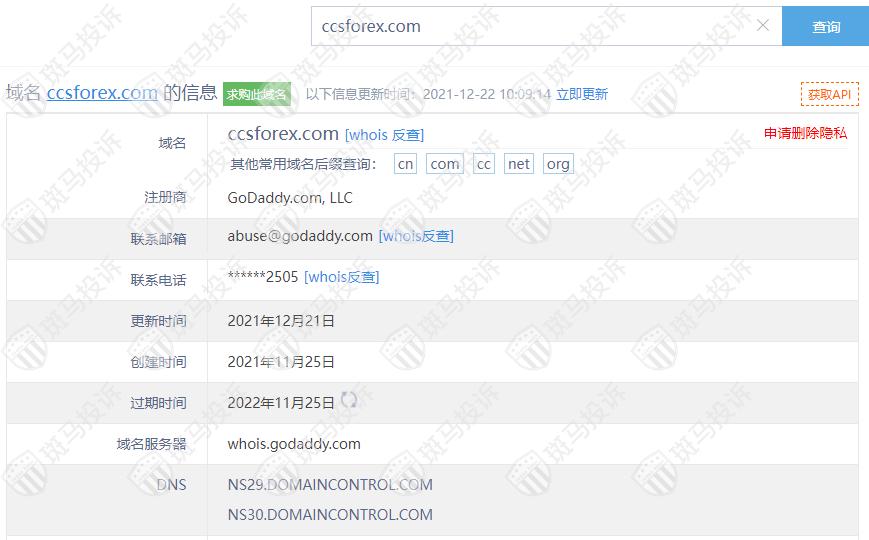Click the 立即更新 link
This screenshot has height=540, width=869.
point(582,94)
